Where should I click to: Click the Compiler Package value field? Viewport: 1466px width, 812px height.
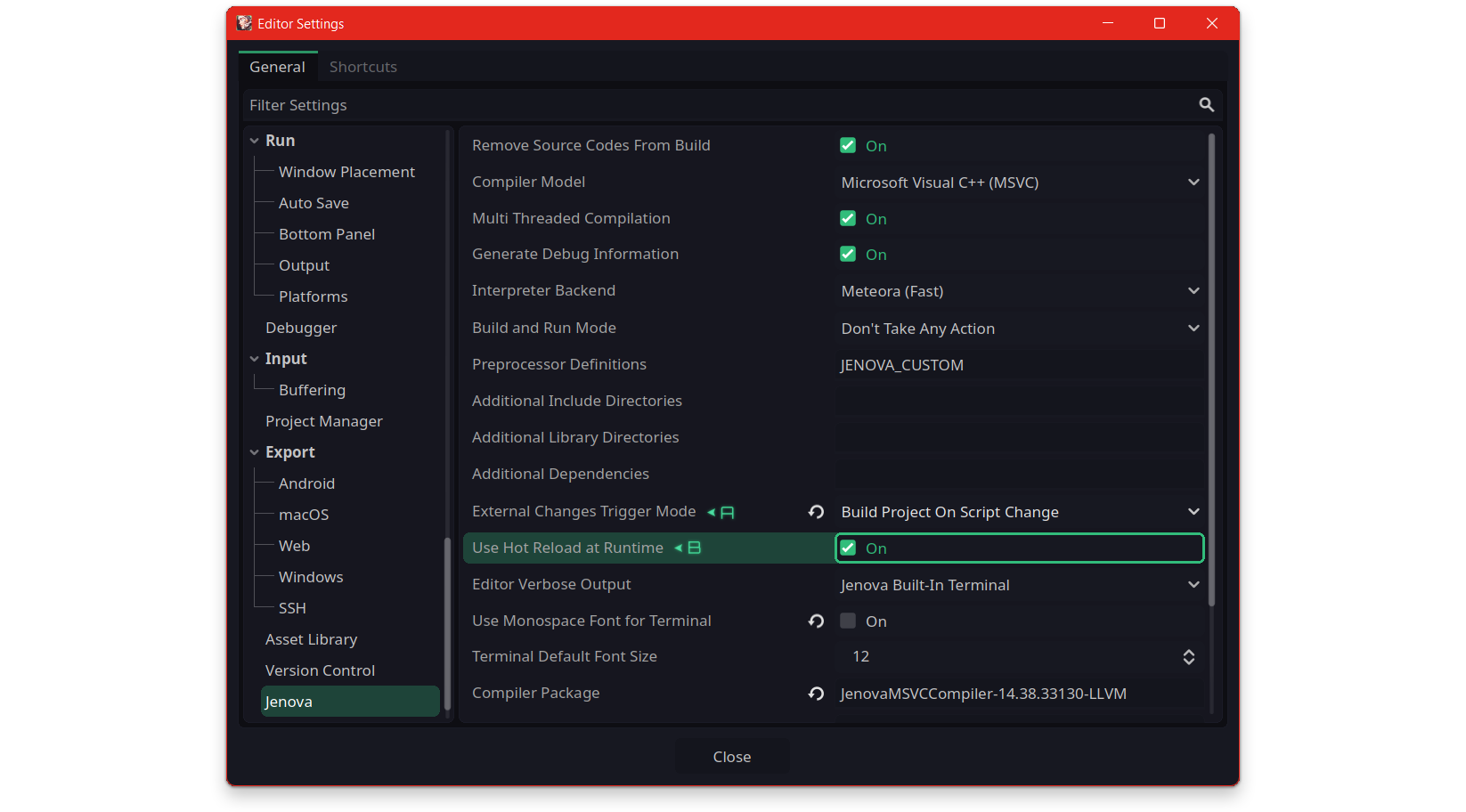[x=1020, y=694]
